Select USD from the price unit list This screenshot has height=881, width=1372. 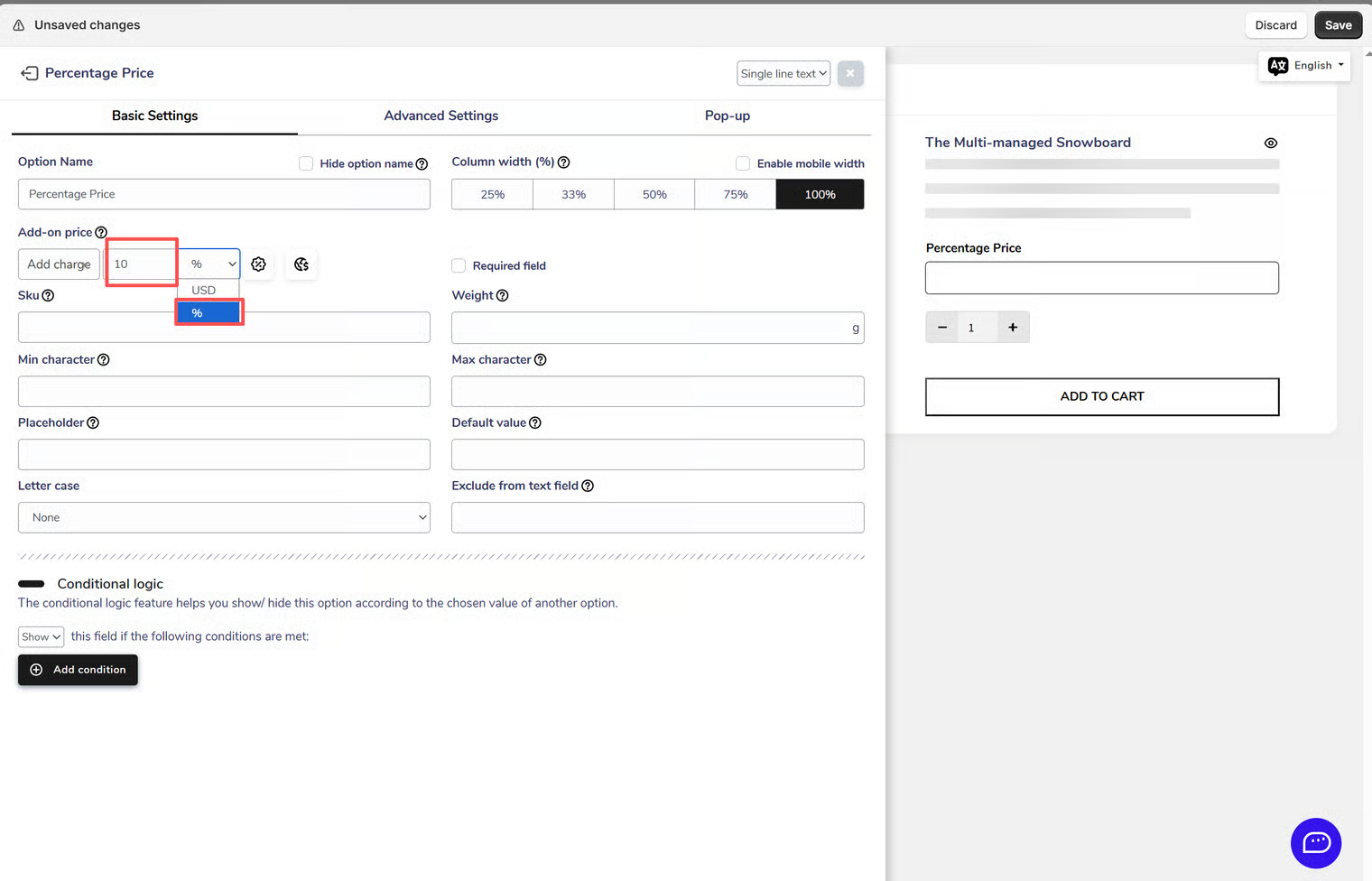click(x=204, y=291)
